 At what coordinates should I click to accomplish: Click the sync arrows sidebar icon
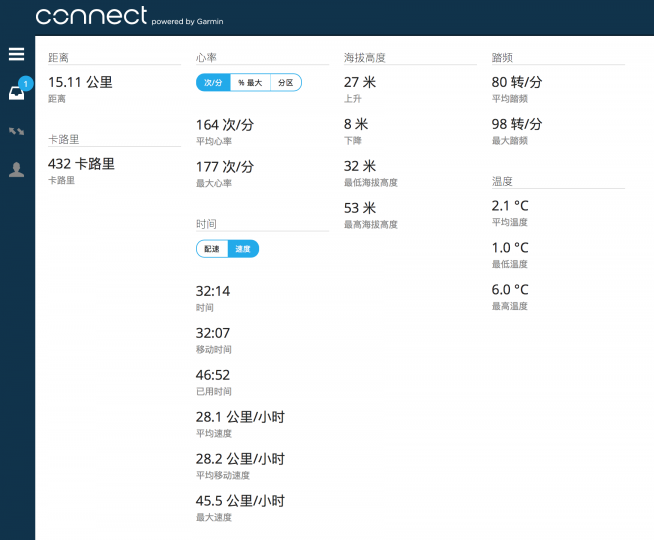point(16,131)
